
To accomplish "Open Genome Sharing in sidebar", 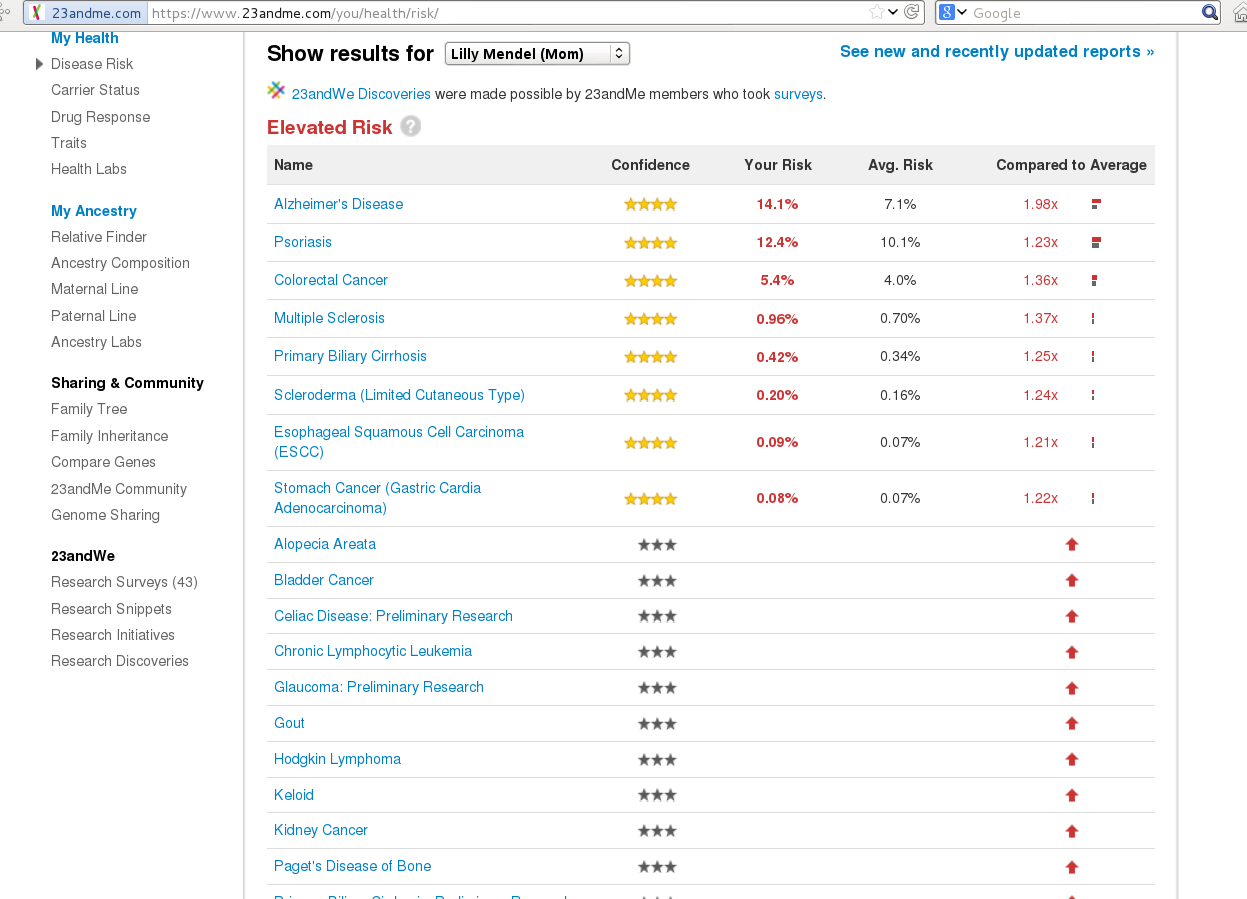I will 106,515.
